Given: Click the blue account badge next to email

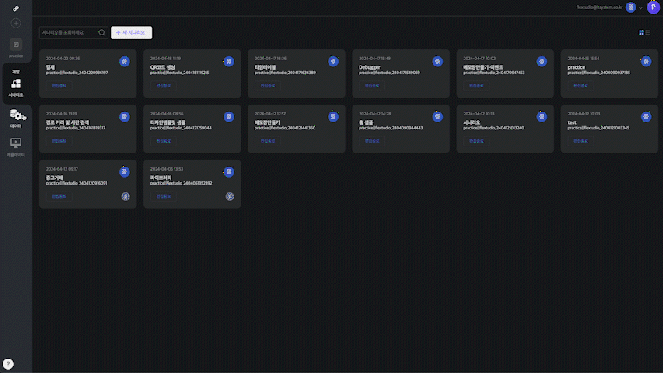Looking at the screenshot, I should point(631,7).
